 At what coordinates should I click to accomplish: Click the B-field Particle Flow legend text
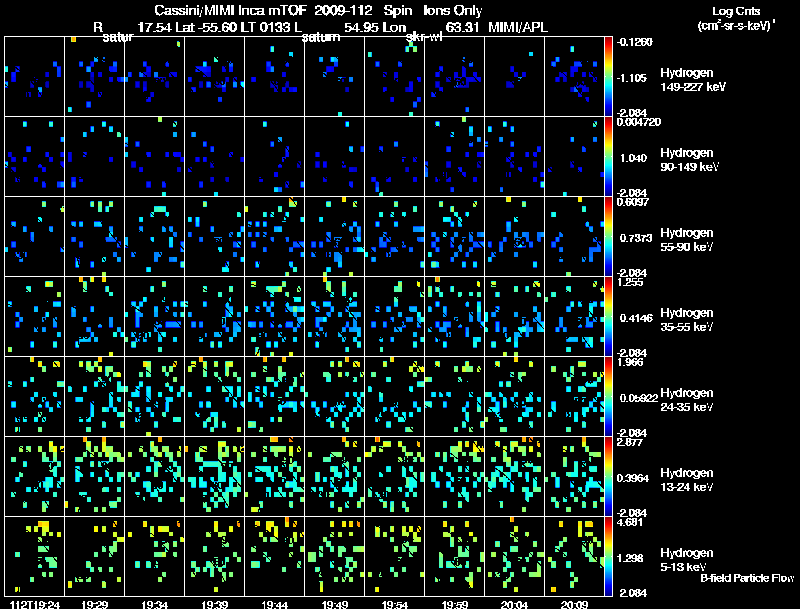point(746,579)
